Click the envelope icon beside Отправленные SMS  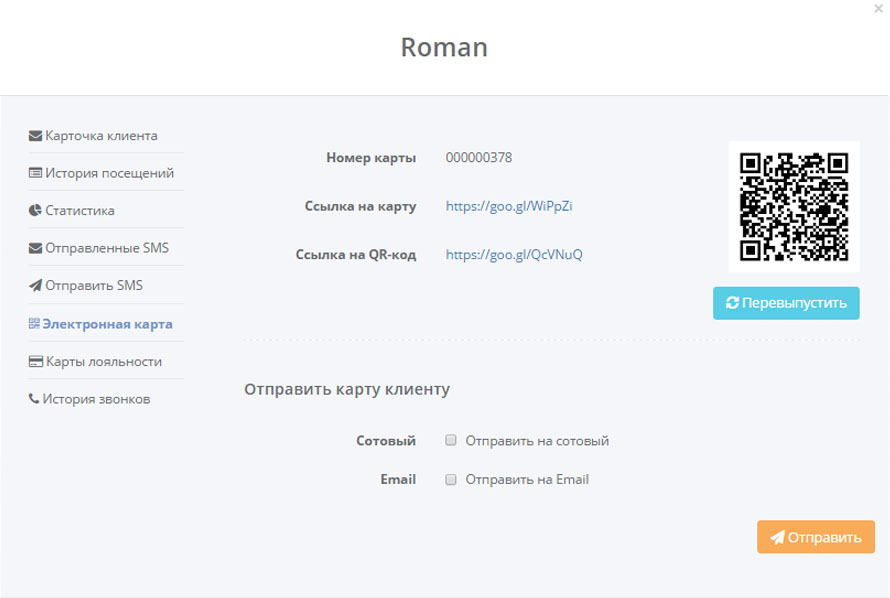pos(35,248)
